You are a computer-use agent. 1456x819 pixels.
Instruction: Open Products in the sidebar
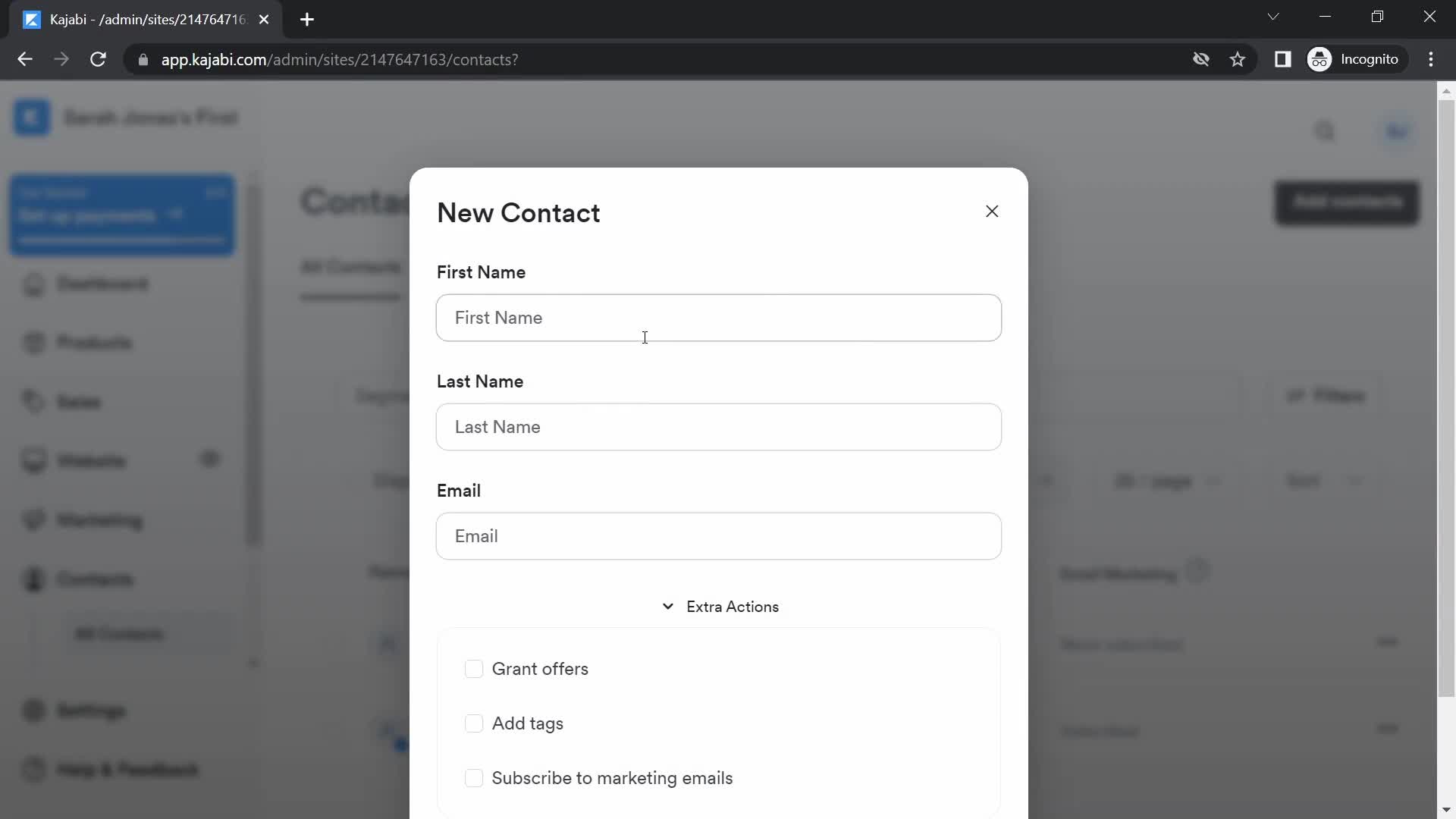tap(94, 344)
